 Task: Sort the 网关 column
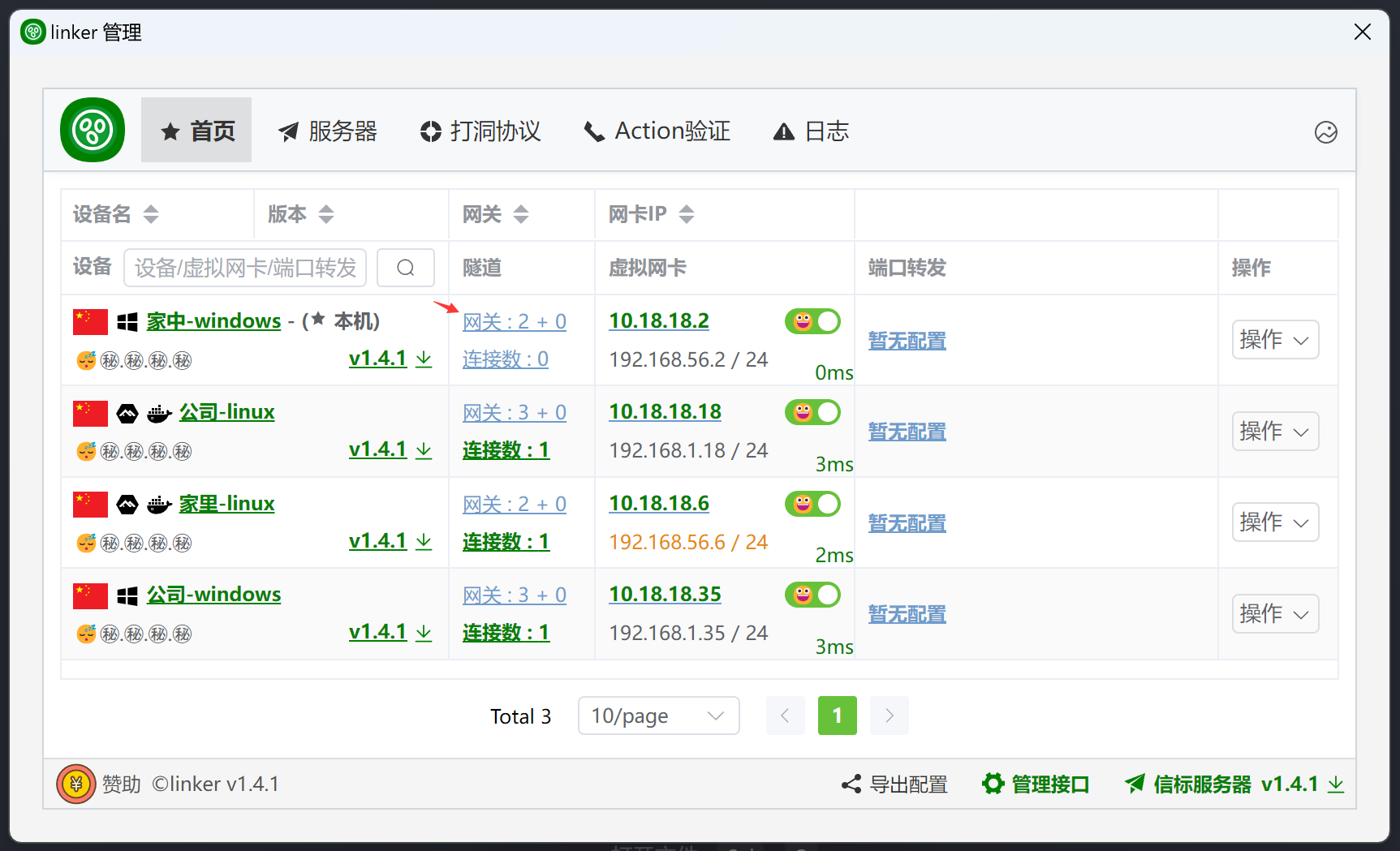click(x=521, y=214)
